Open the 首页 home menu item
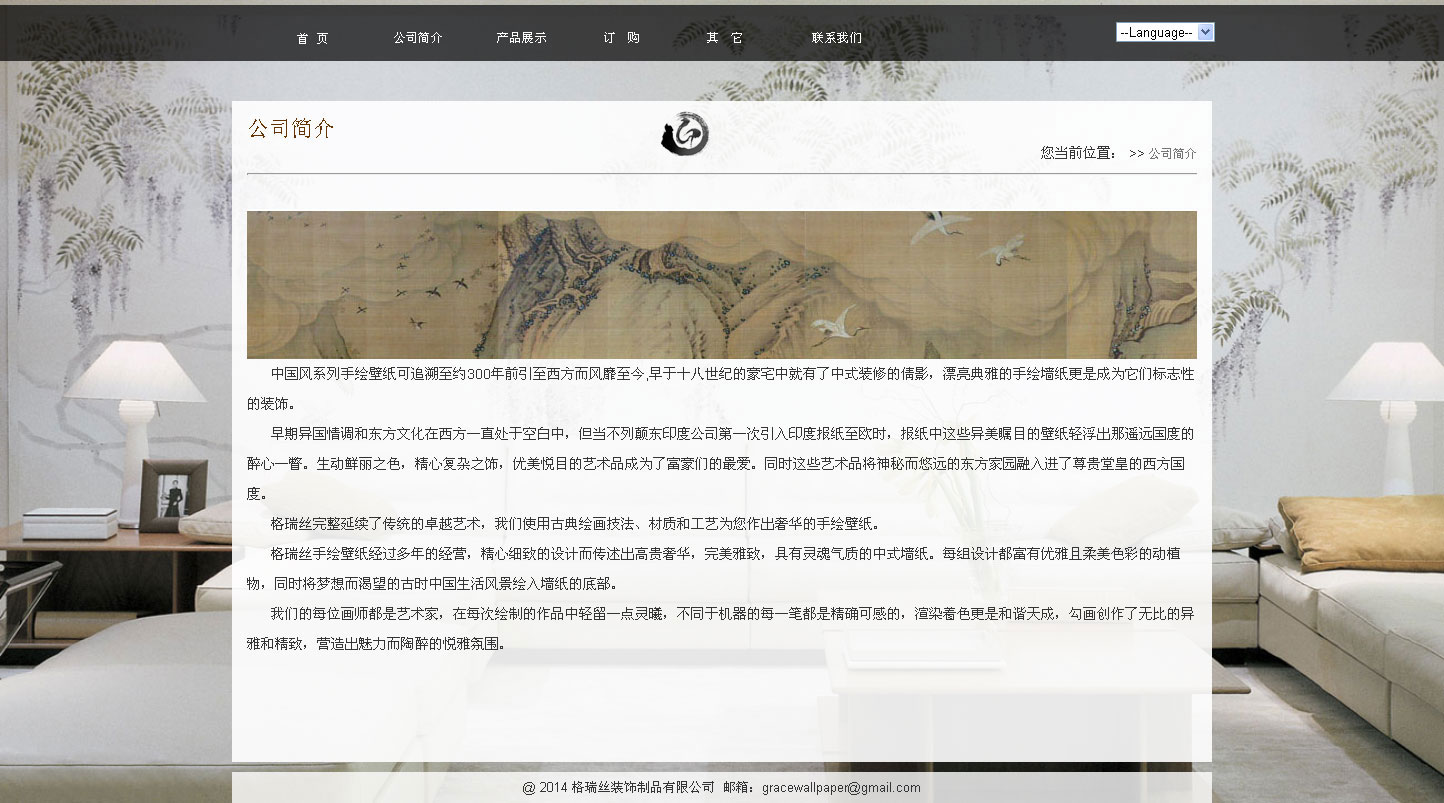The width and height of the screenshot is (1444, 803). 312,38
